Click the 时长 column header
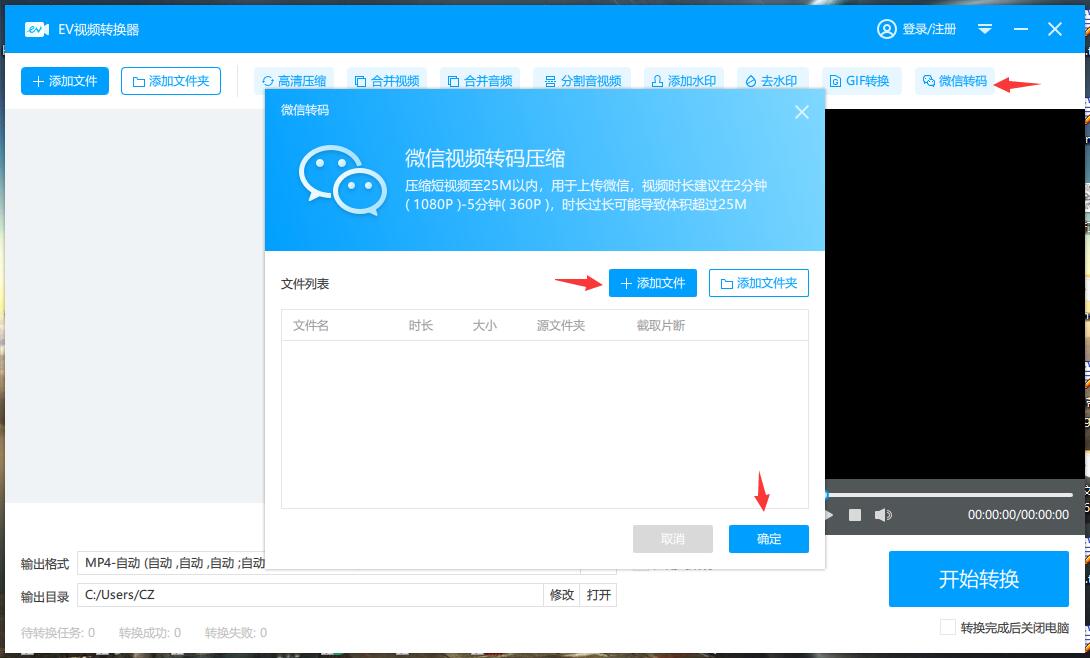This screenshot has width=1090, height=658. tap(421, 325)
